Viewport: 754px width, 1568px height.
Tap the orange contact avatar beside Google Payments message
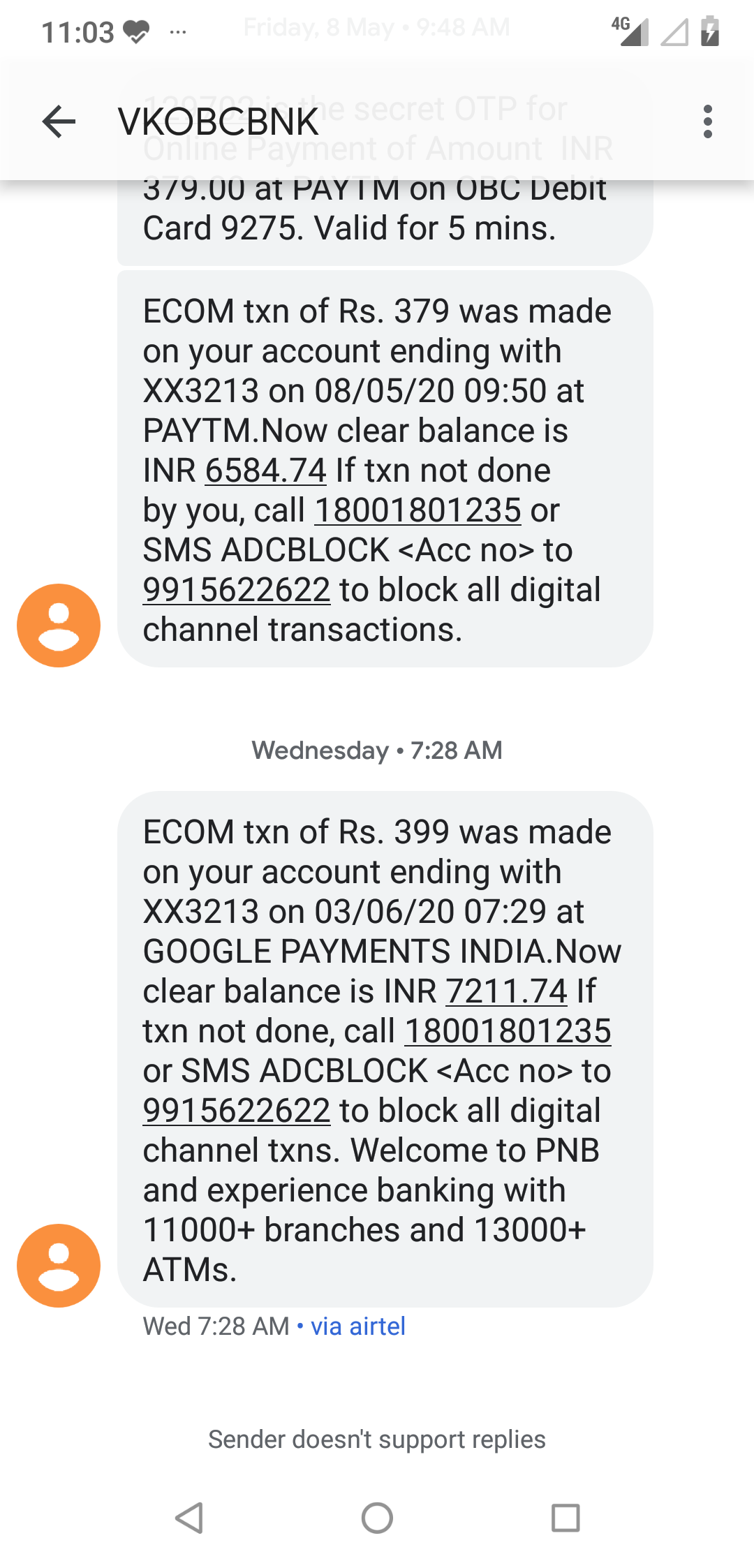[59, 1266]
